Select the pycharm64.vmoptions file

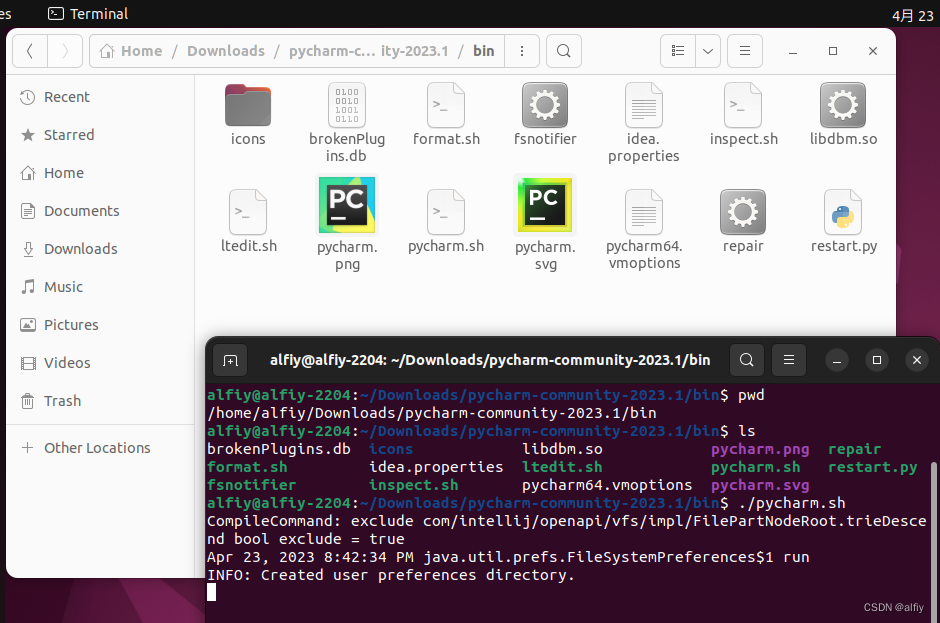[643, 212]
